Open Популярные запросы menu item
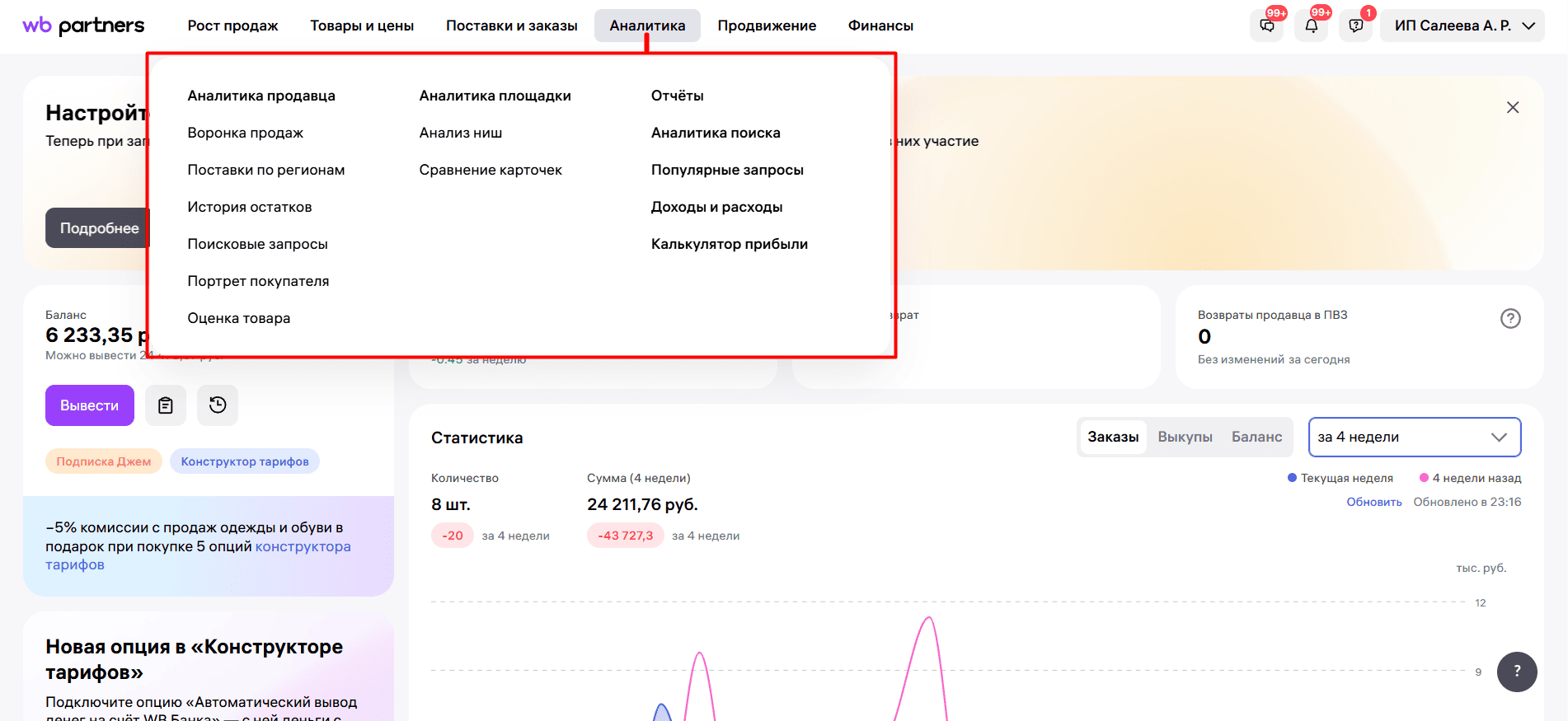Image resolution: width=1568 pixels, height=721 pixels. click(x=727, y=170)
